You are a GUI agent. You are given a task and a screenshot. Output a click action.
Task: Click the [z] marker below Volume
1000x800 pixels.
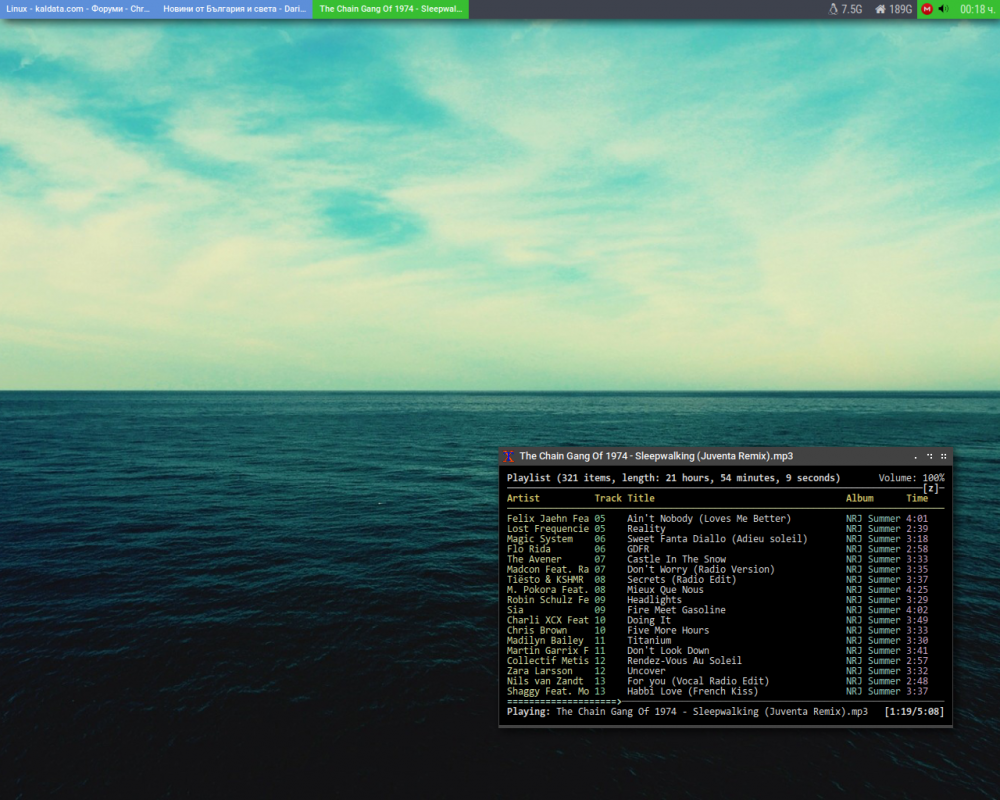[x=932, y=488]
